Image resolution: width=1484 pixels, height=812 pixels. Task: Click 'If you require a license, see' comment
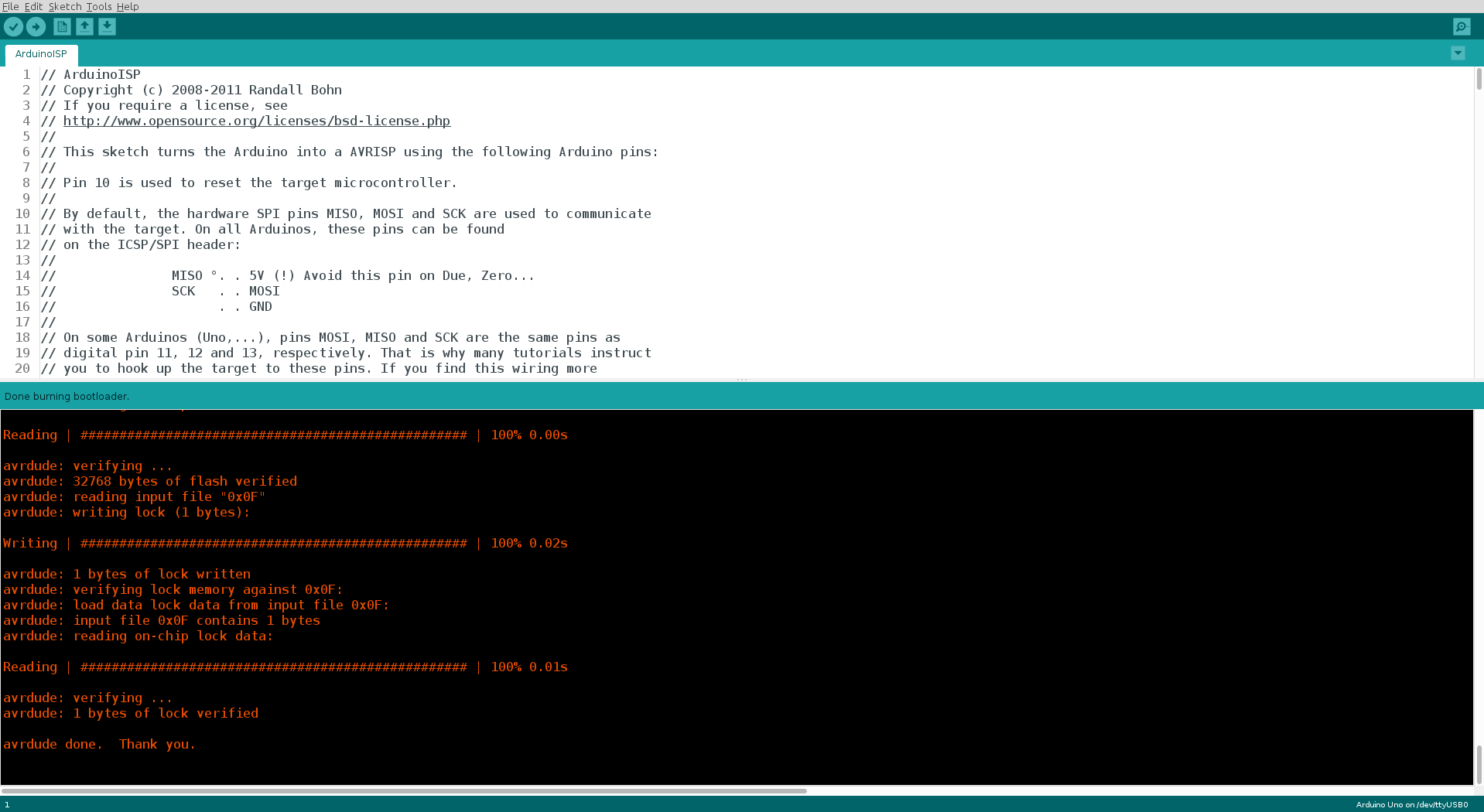[164, 105]
